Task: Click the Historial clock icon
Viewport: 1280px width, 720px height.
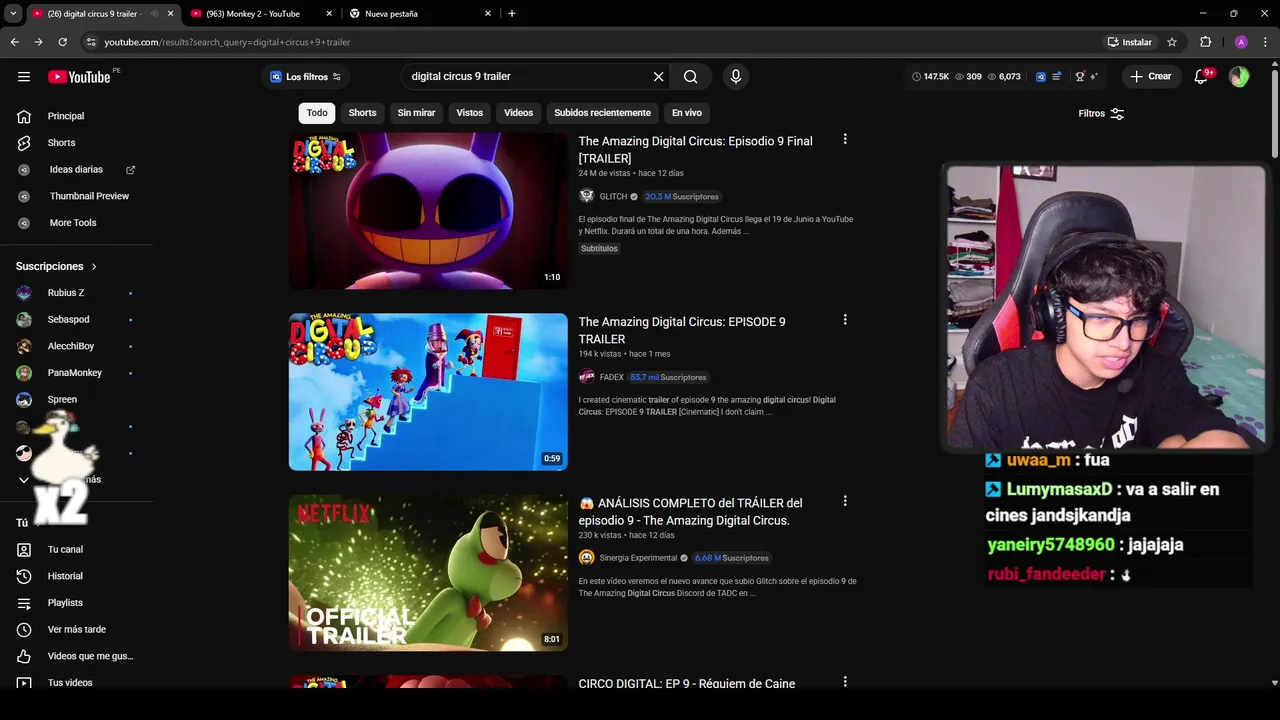Action: click(24, 576)
